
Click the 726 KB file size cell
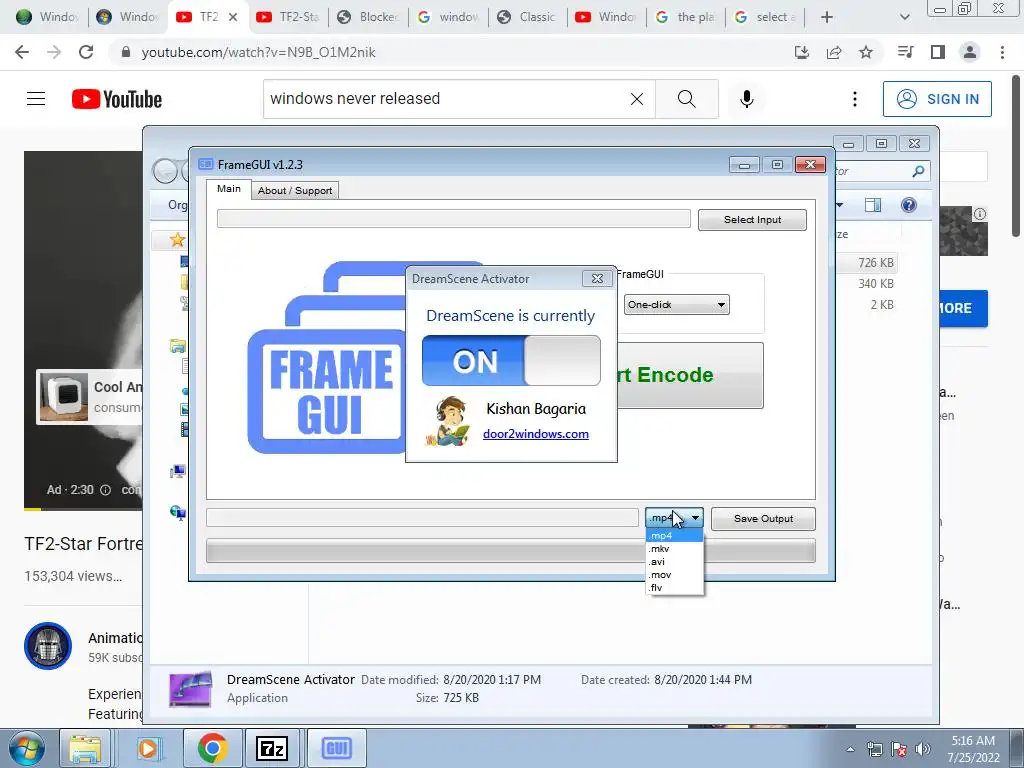tap(876, 263)
